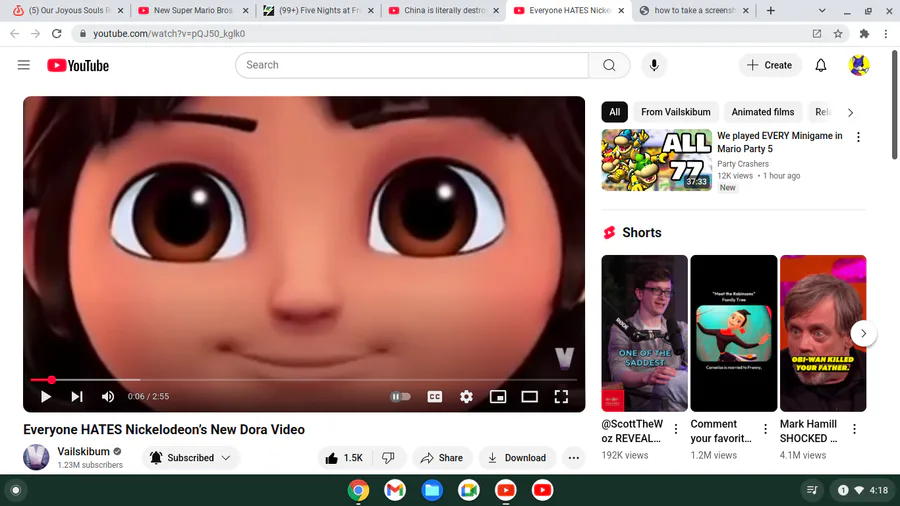Open the player settings gear

click(x=466, y=396)
